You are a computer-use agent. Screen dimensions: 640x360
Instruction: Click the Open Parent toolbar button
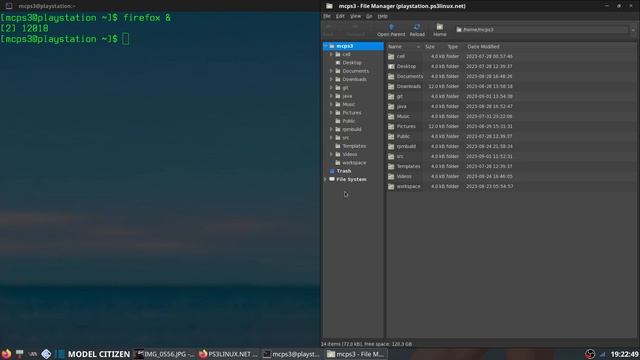tap(391, 30)
